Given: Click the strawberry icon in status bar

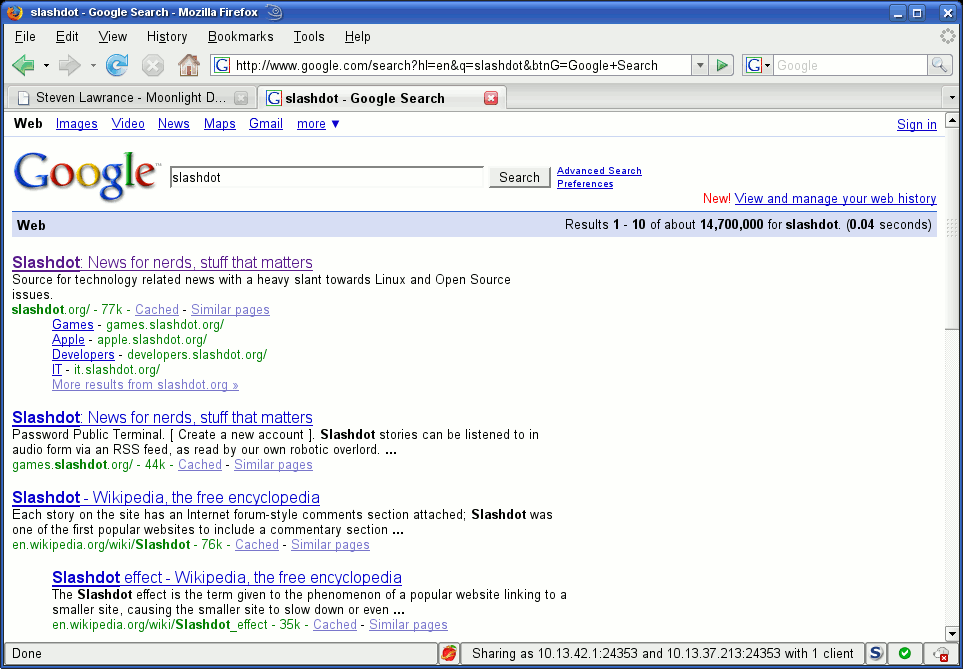Looking at the screenshot, I should 449,653.
